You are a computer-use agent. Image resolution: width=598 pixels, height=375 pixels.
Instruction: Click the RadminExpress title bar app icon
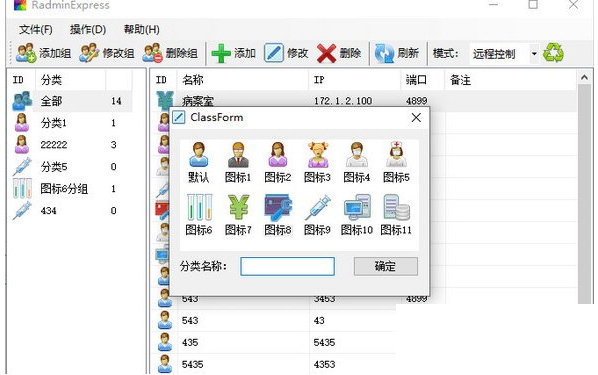(x=20, y=5)
